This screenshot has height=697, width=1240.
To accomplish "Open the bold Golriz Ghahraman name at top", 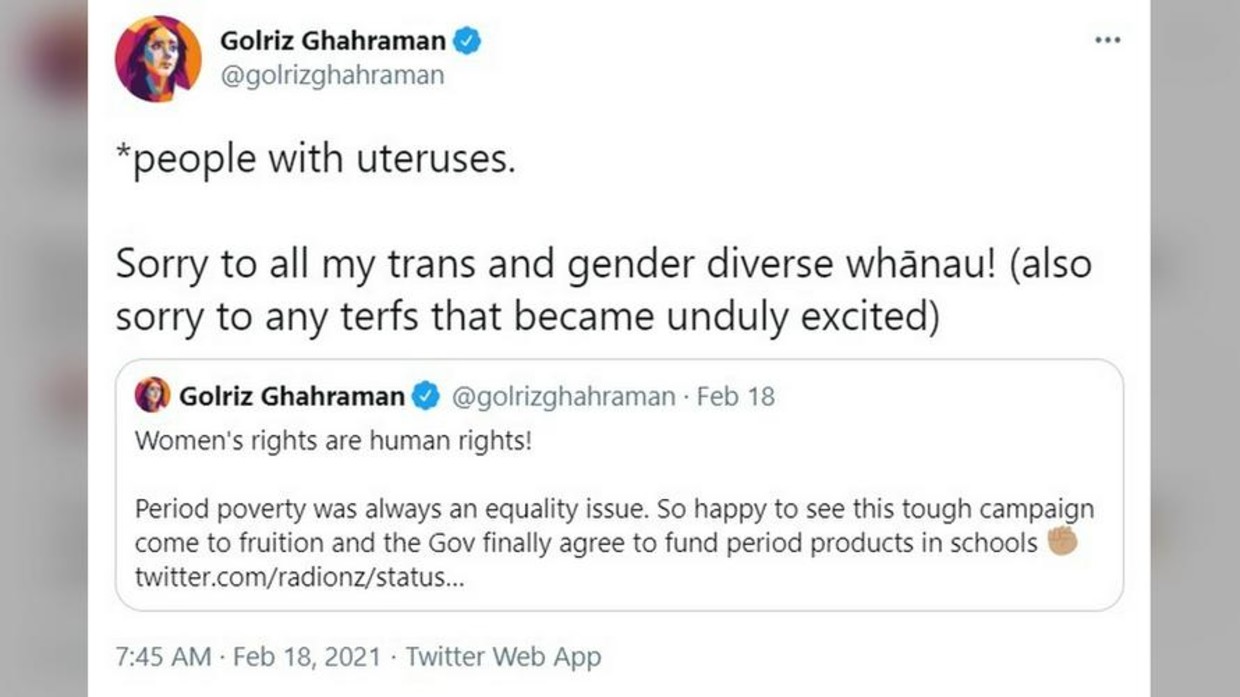I will (331, 41).
